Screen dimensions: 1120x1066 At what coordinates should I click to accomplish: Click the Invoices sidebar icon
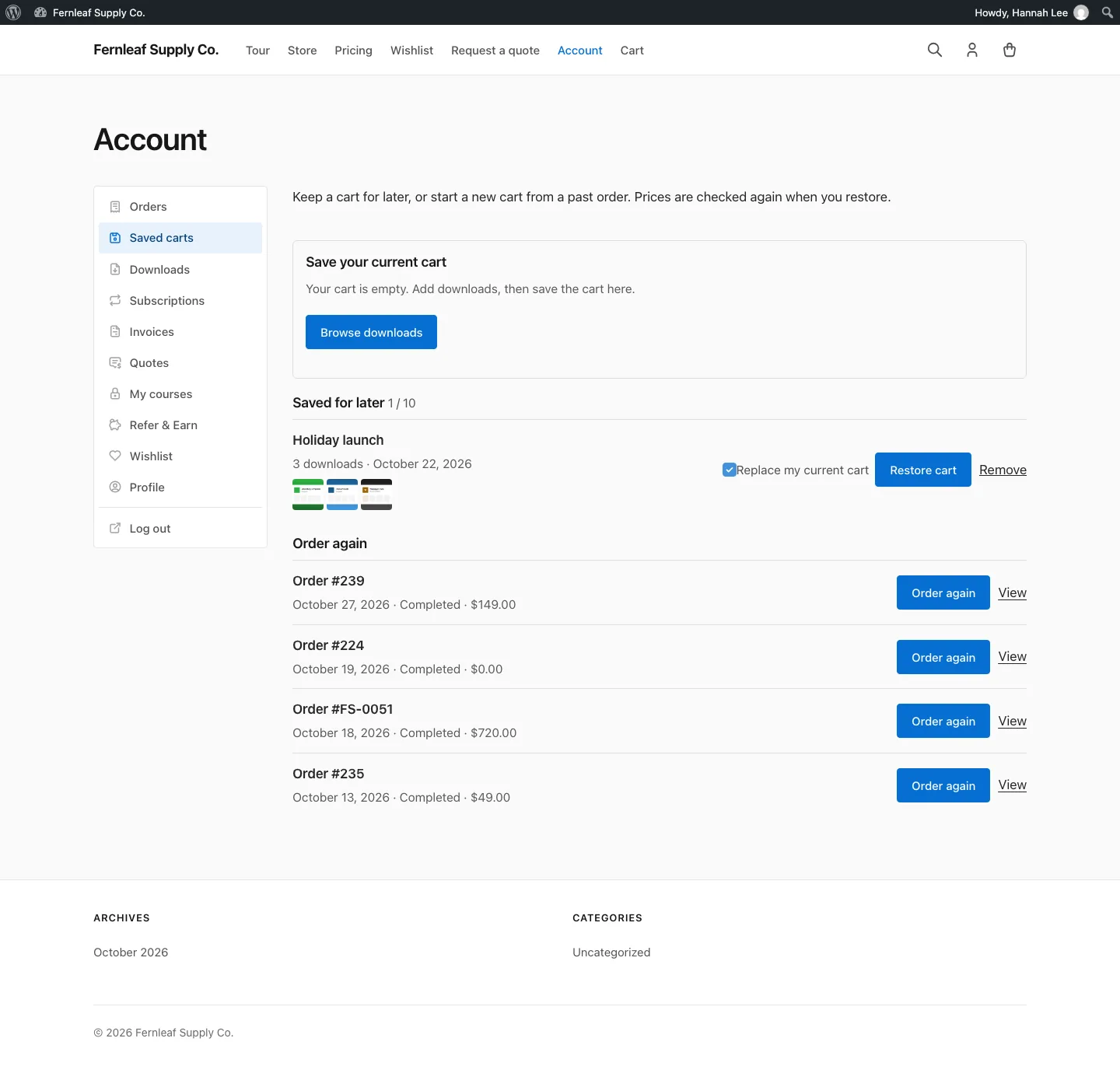click(115, 332)
